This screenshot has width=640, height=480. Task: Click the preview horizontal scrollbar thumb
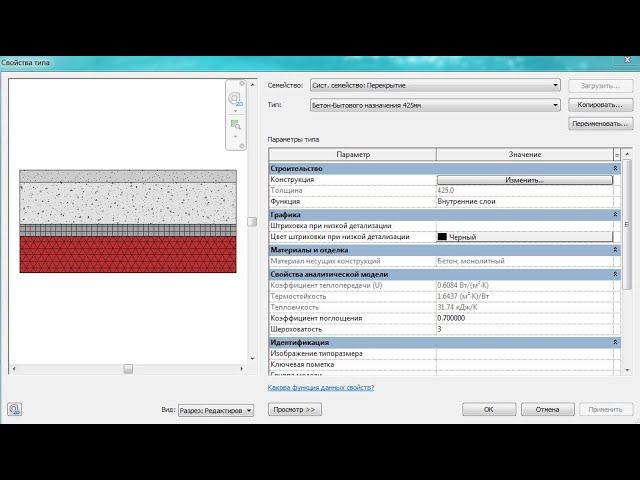pos(128,369)
